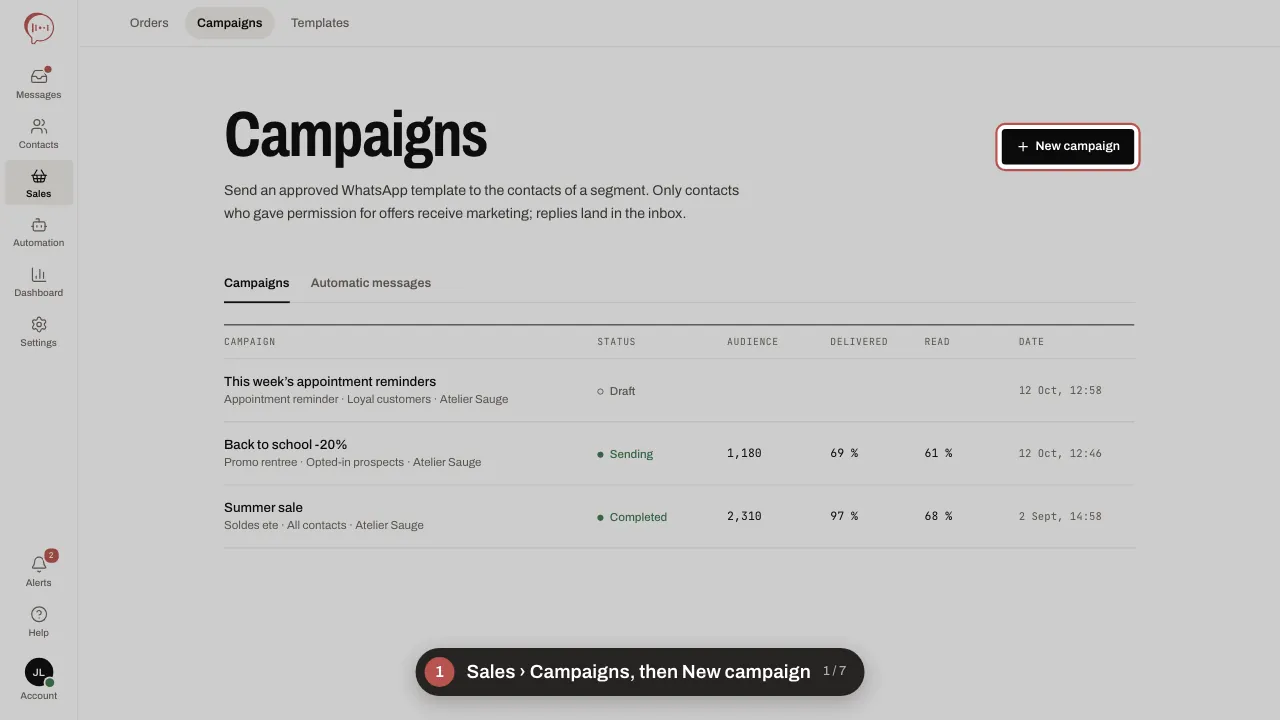Viewport: 1280px width, 720px height.
Task: Click the date 12 Oct, 12:58
Action: (x=1060, y=390)
